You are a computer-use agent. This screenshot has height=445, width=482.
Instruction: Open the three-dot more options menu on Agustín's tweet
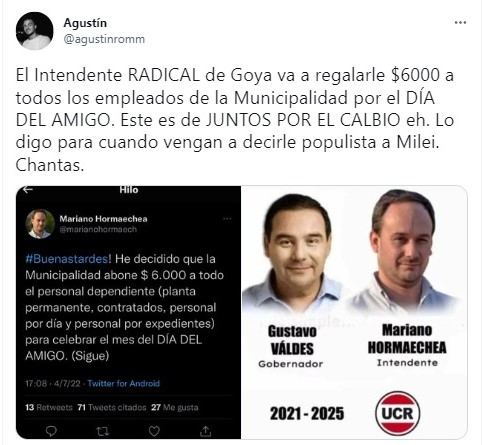tap(460, 23)
